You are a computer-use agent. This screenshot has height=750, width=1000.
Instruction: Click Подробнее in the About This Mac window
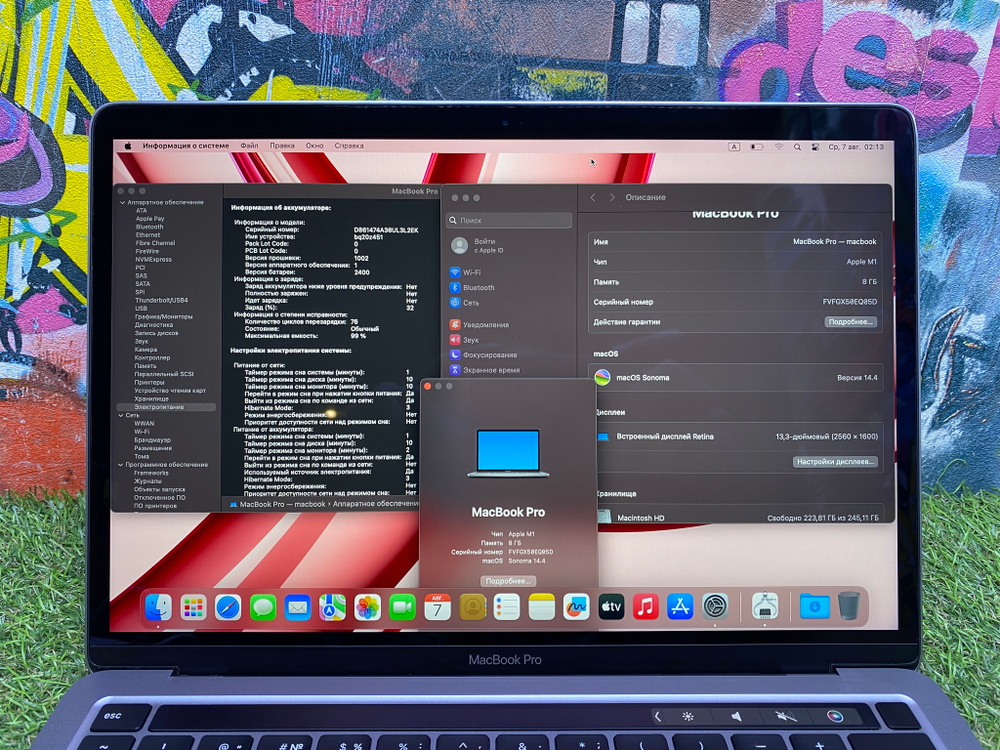(508, 580)
